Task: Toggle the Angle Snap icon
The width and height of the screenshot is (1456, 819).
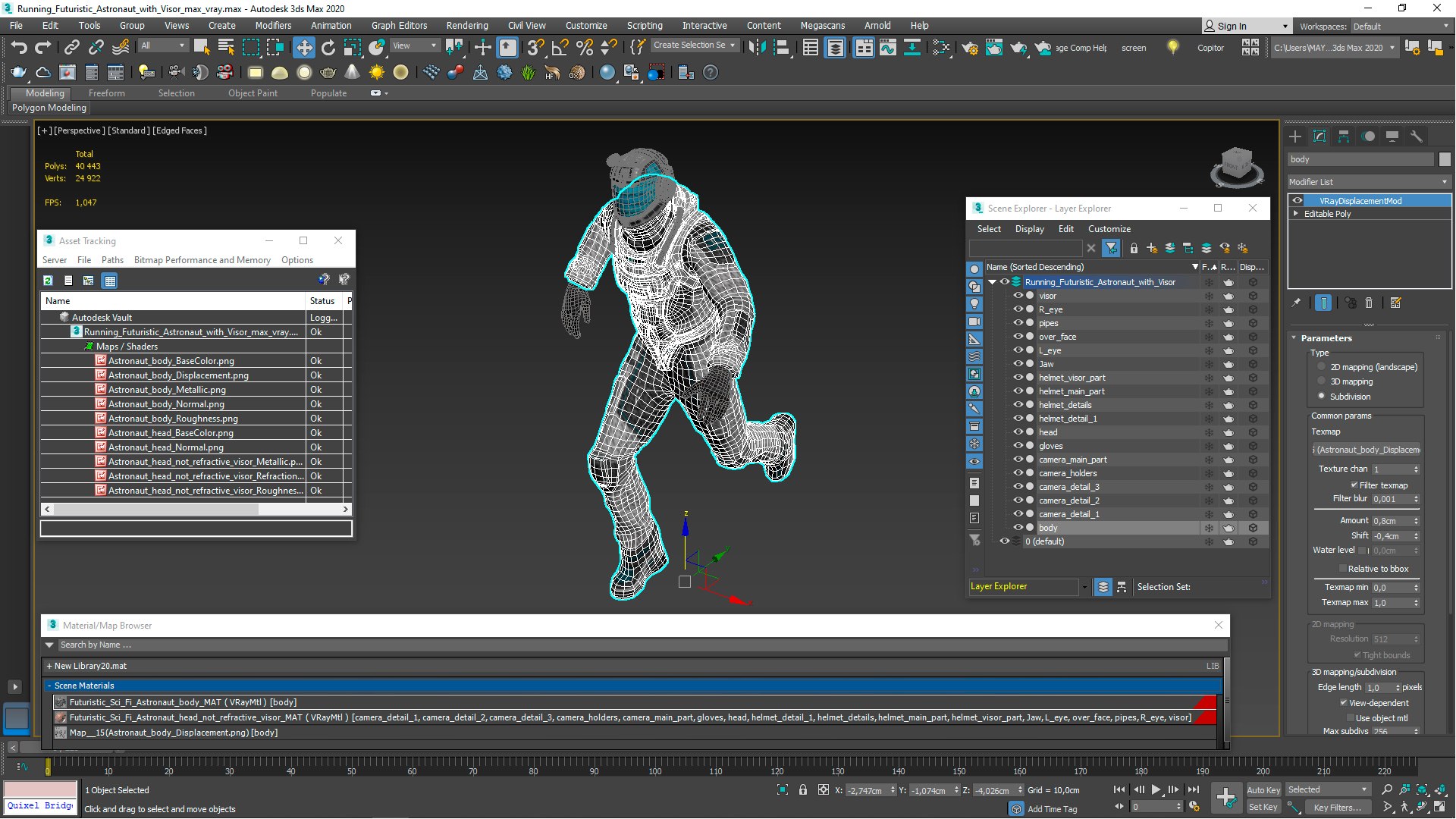Action: [560, 48]
